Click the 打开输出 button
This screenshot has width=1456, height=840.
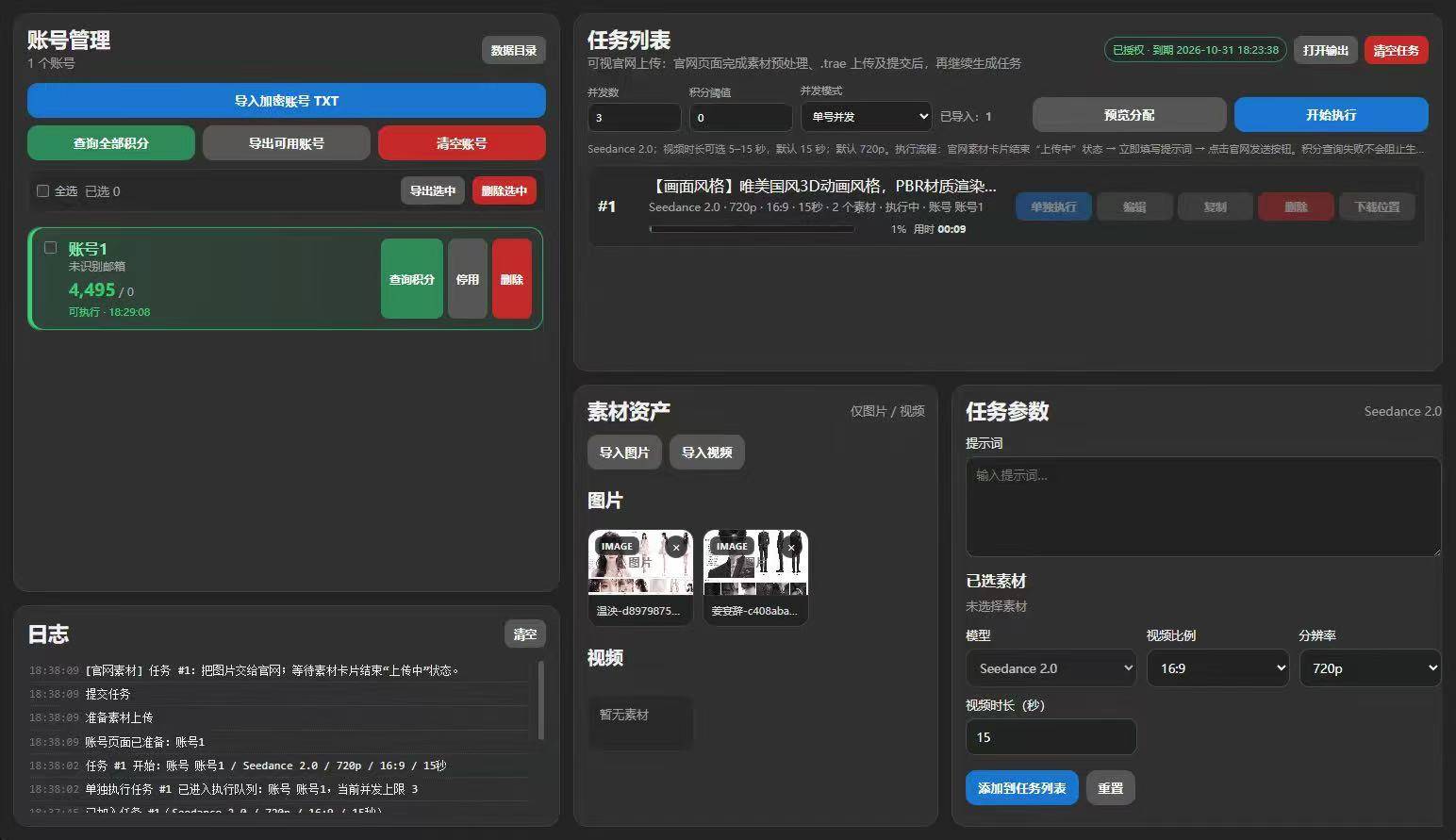(1326, 50)
